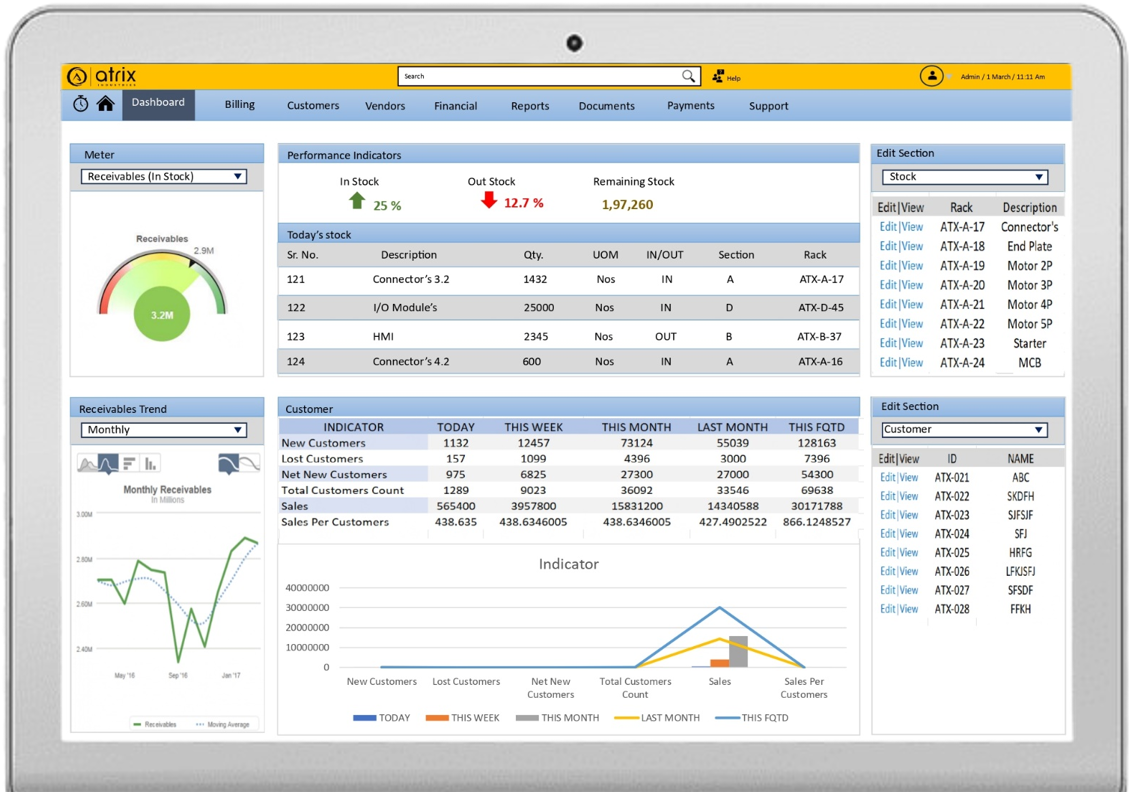Open the Dashboard tab
This screenshot has height=792, width=1129.
click(x=158, y=103)
